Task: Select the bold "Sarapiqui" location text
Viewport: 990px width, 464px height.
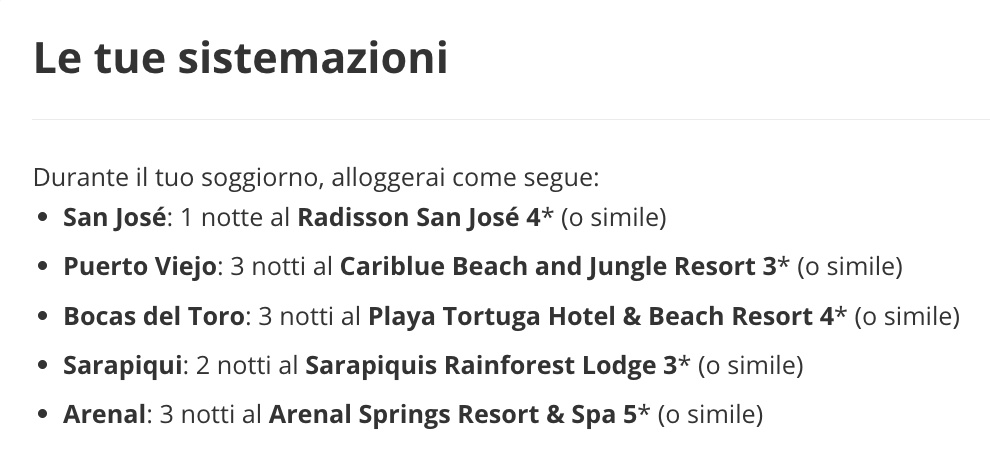Action: (x=122, y=365)
